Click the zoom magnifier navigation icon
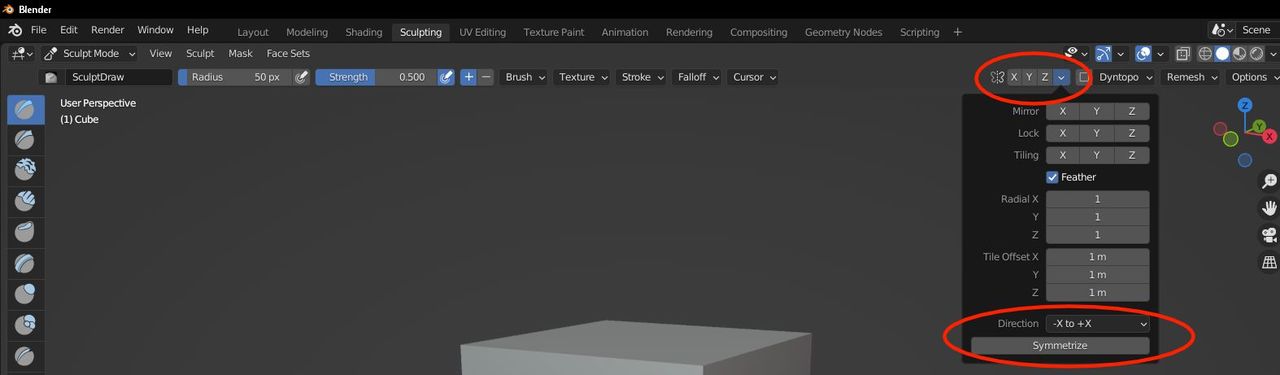 1269,182
